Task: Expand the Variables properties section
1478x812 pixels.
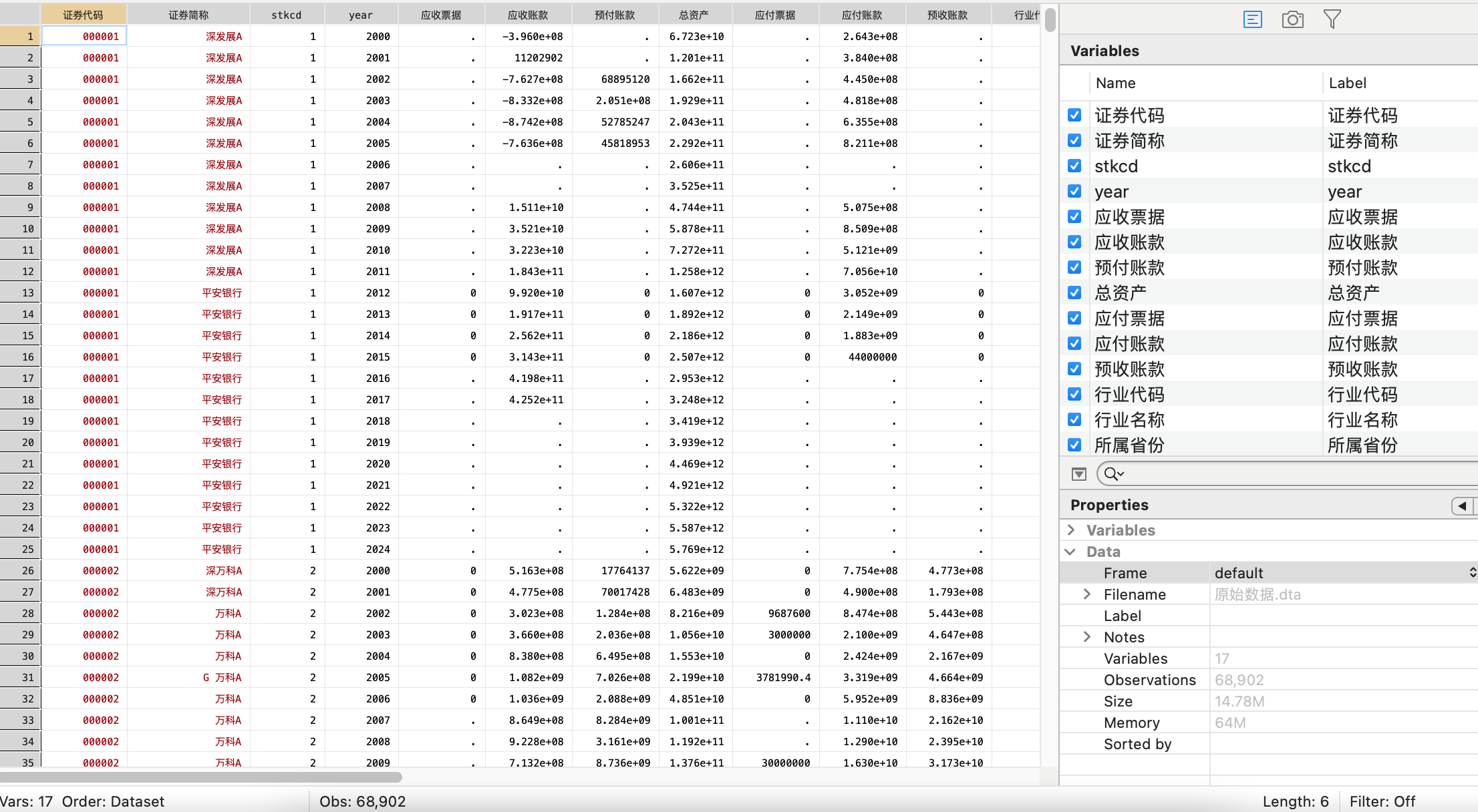Action: [x=1071, y=530]
